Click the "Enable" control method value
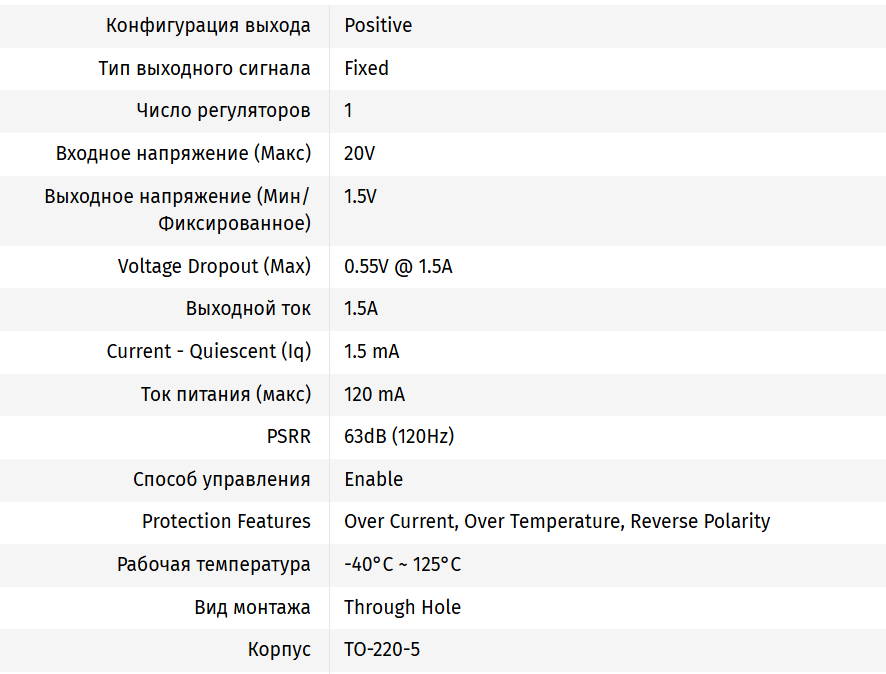Image resolution: width=886 pixels, height=674 pixels. click(373, 480)
